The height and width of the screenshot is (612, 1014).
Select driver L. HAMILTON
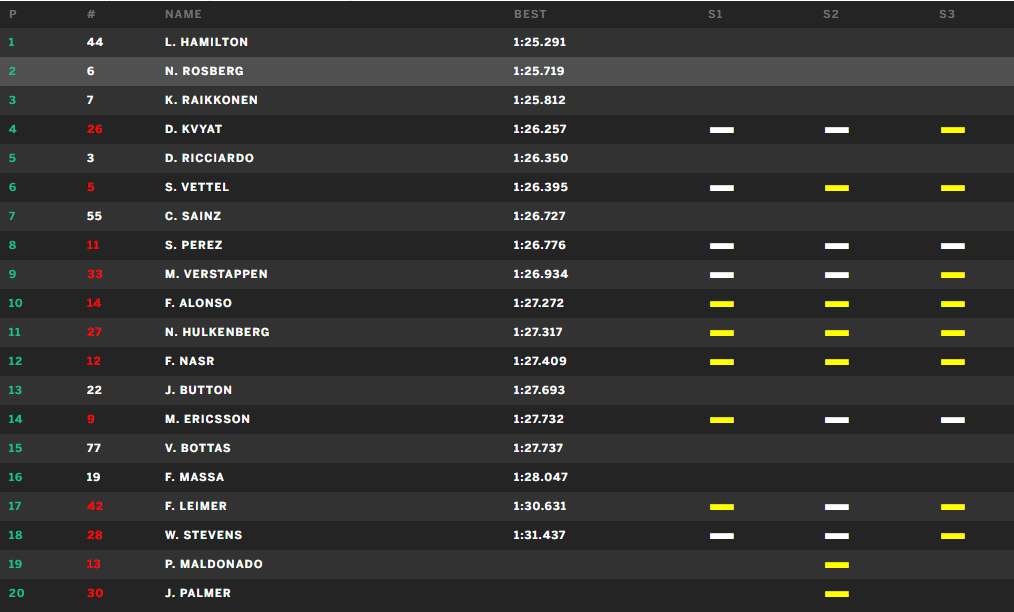tap(206, 42)
